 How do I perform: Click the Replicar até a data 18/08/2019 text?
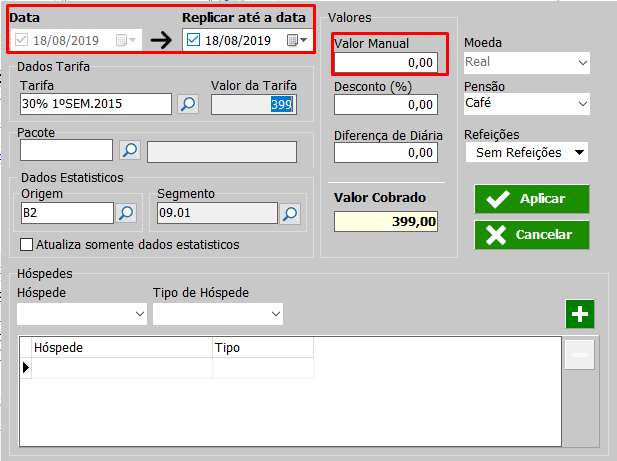[238, 41]
